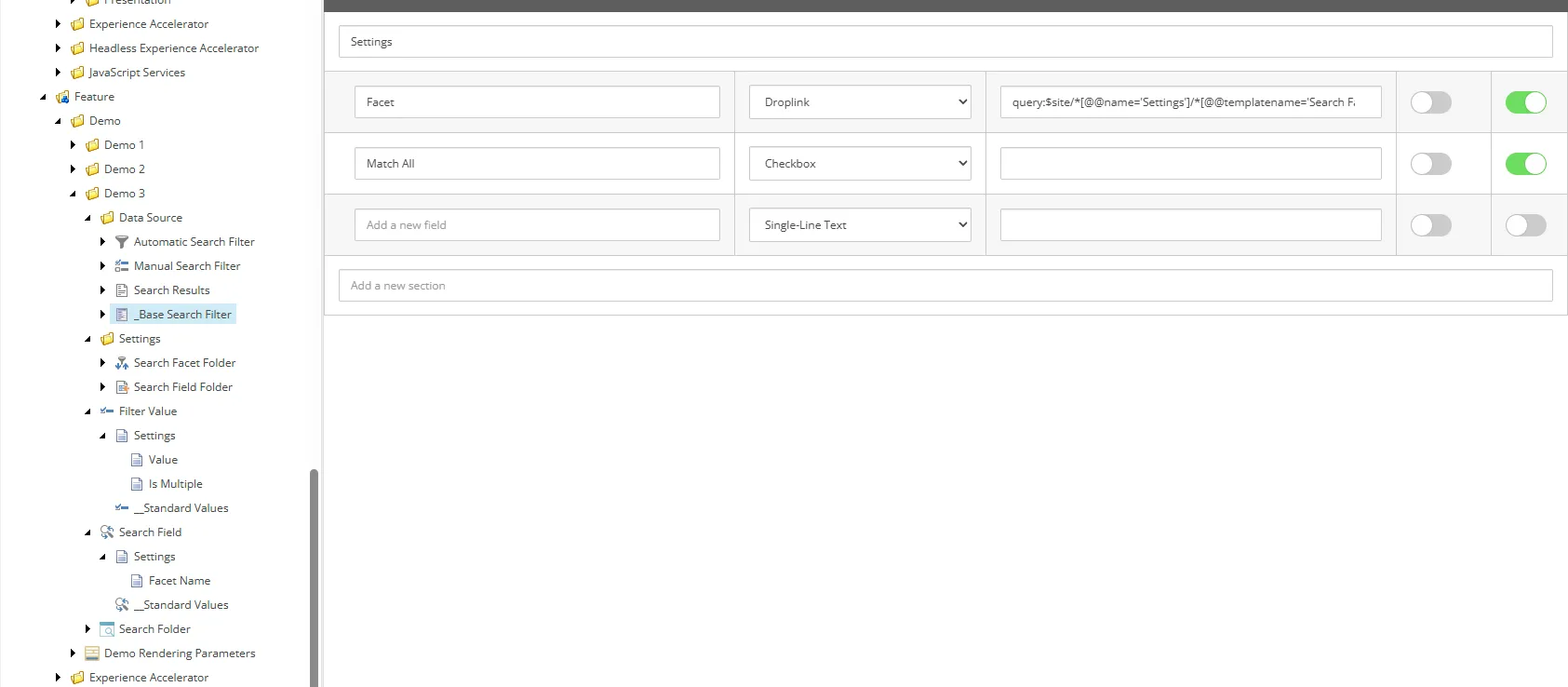The image size is (1568, 687).
Task: Click the Experience Accelerator folder icon near the top
Action: (77, 24)
